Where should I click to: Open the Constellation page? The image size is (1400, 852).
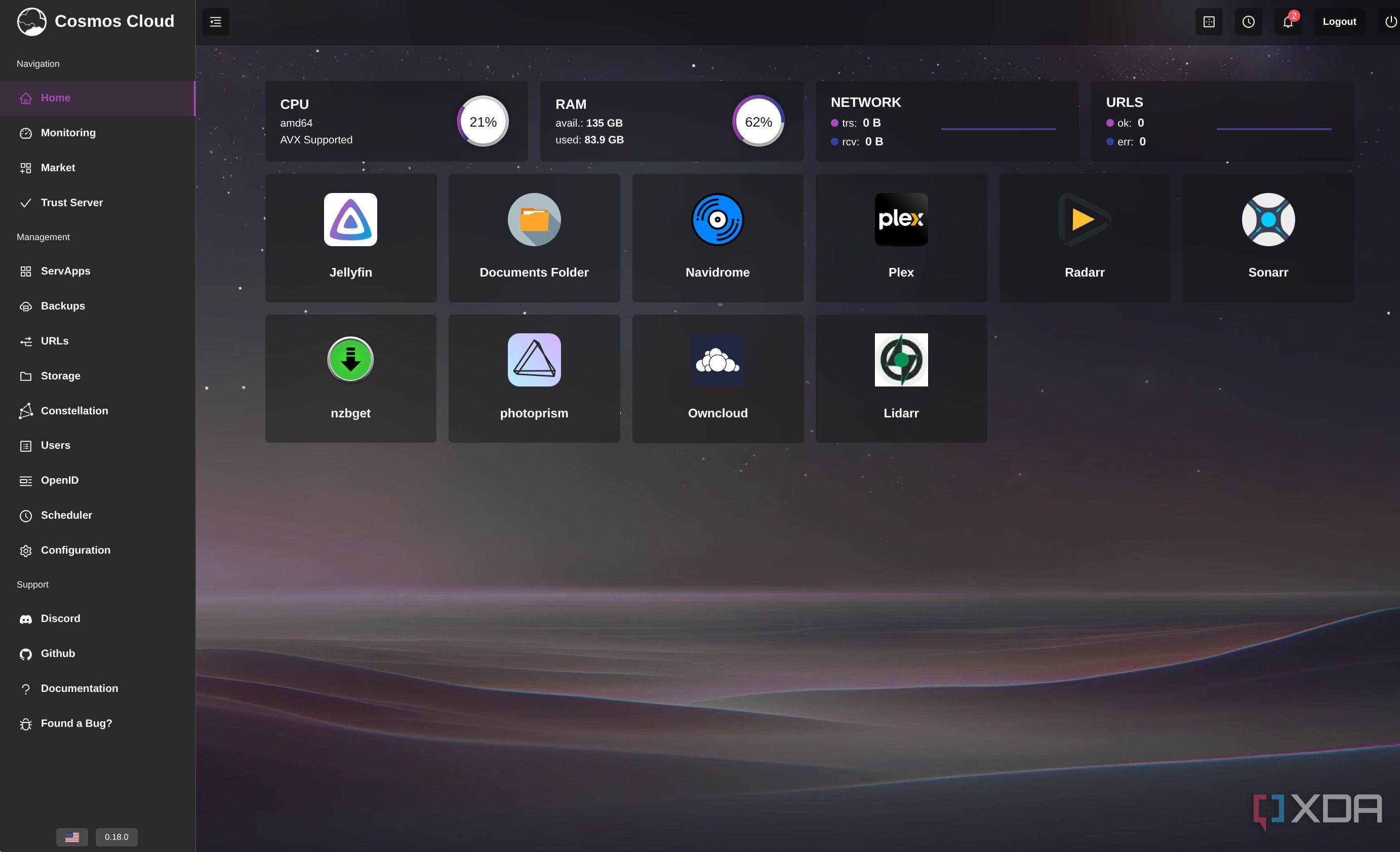98,410
